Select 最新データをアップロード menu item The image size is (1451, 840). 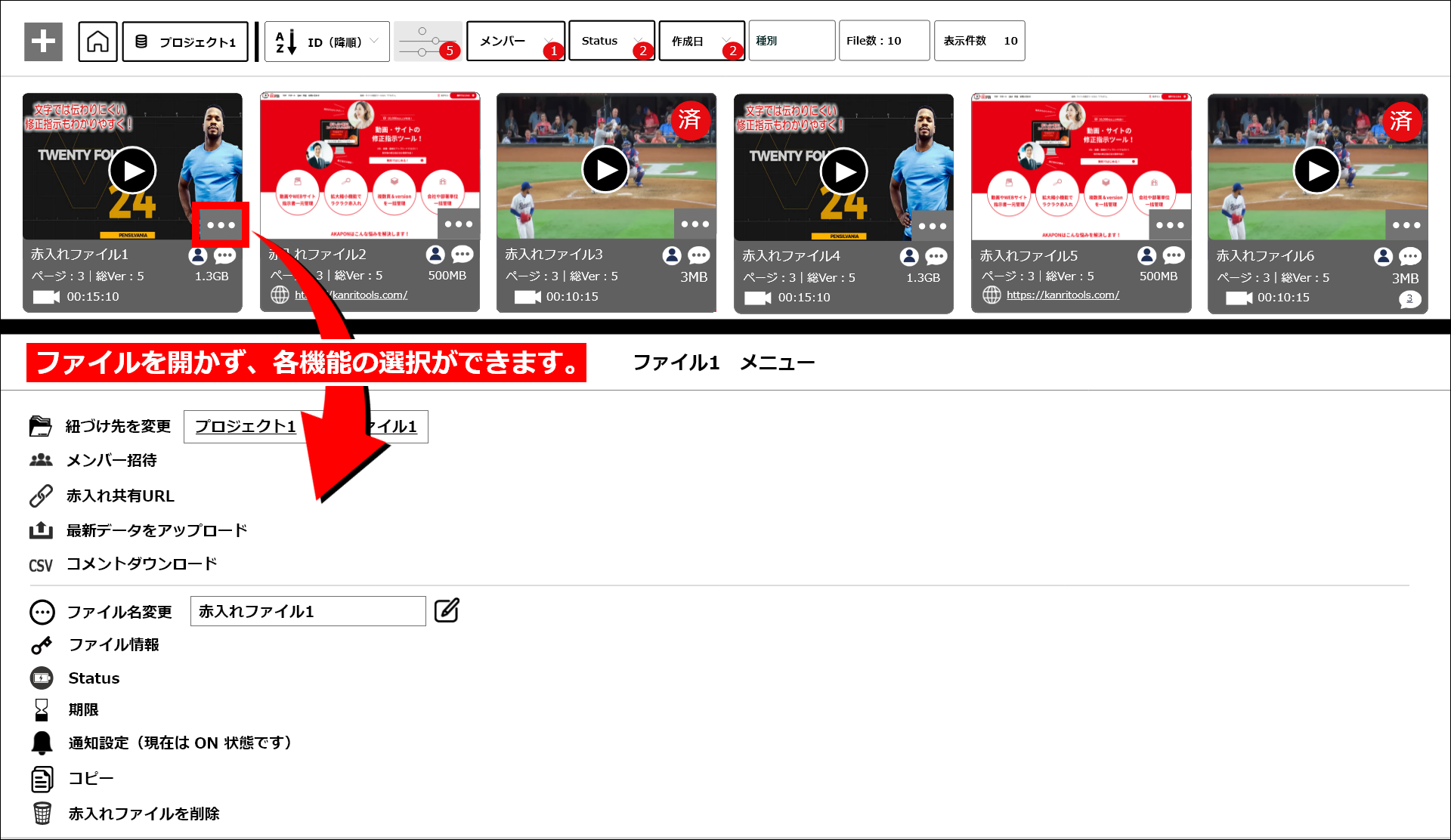coord(156,530)
